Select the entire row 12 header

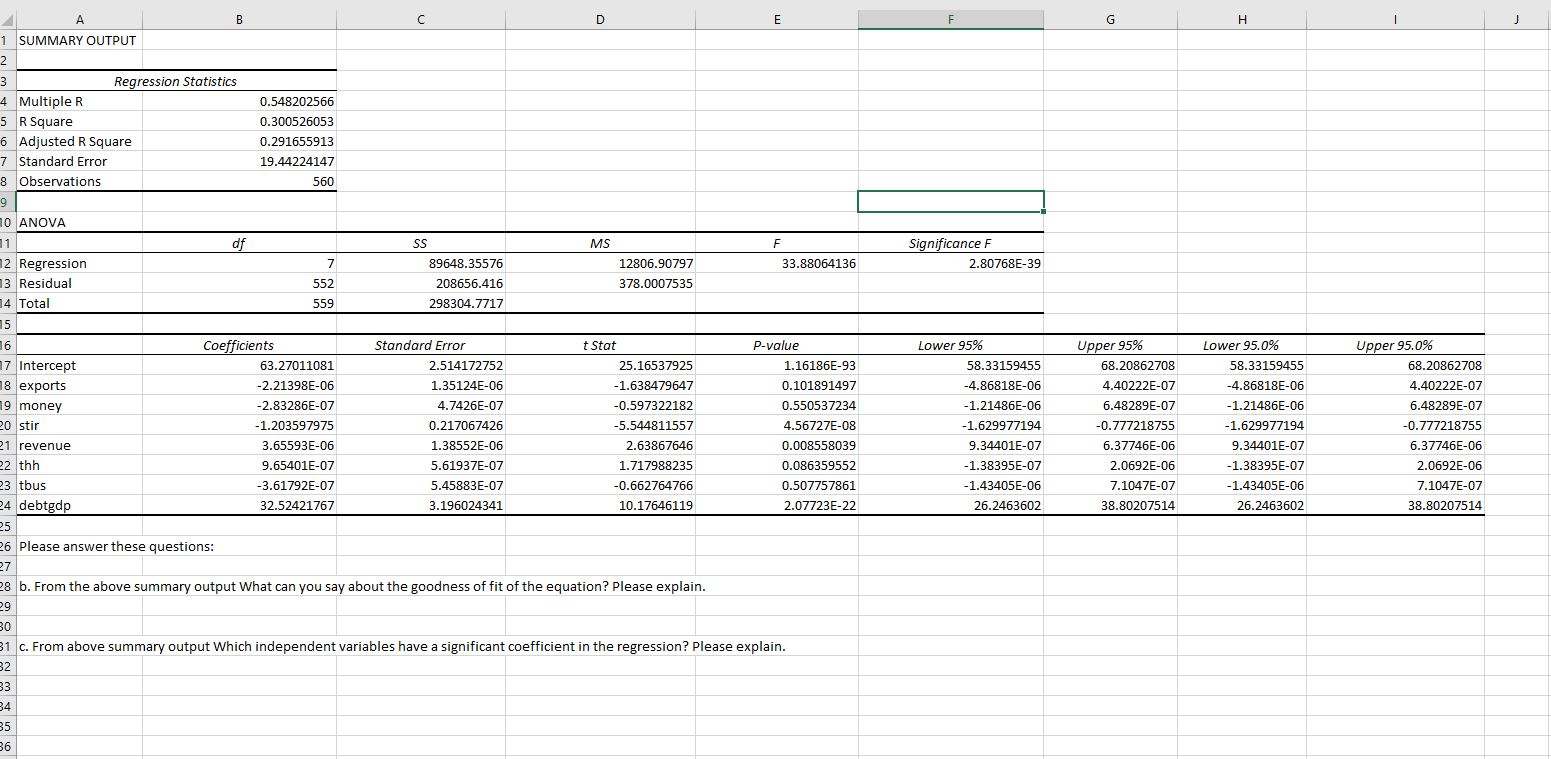(8, 263)
